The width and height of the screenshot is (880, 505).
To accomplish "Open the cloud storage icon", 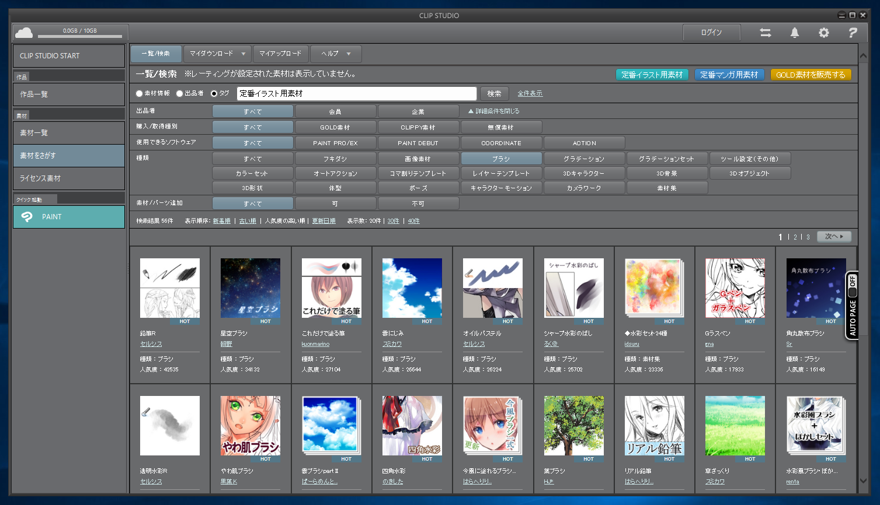I will (24, 33).
